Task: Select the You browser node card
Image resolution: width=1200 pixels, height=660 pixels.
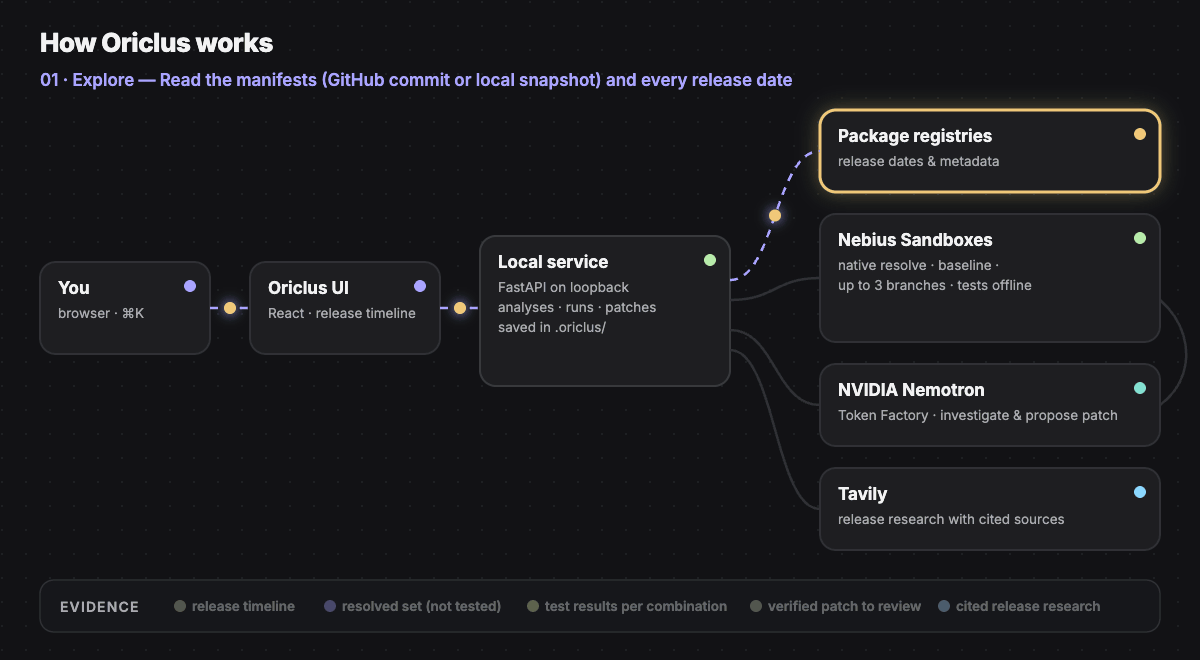Action: tap(125, 308)
